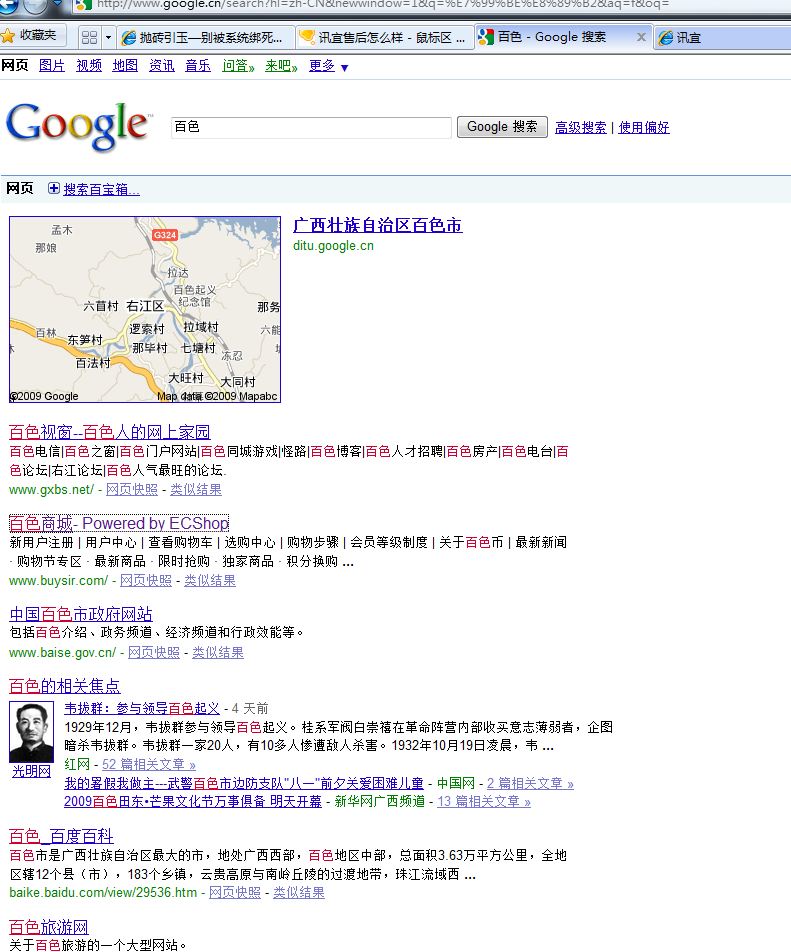Open the 百色视窗 result title

(x=109, y=432)
